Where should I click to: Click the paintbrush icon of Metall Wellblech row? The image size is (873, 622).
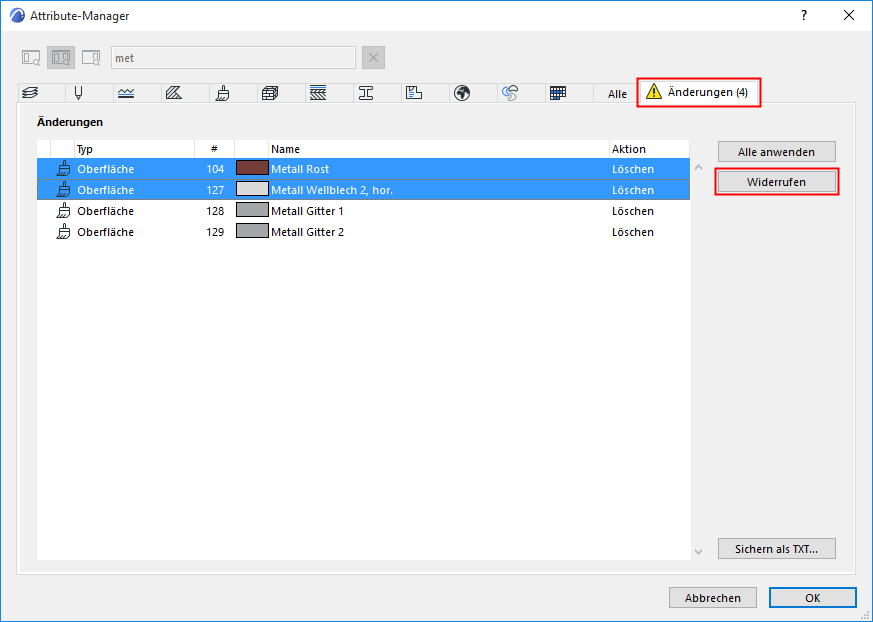[64, 190]
